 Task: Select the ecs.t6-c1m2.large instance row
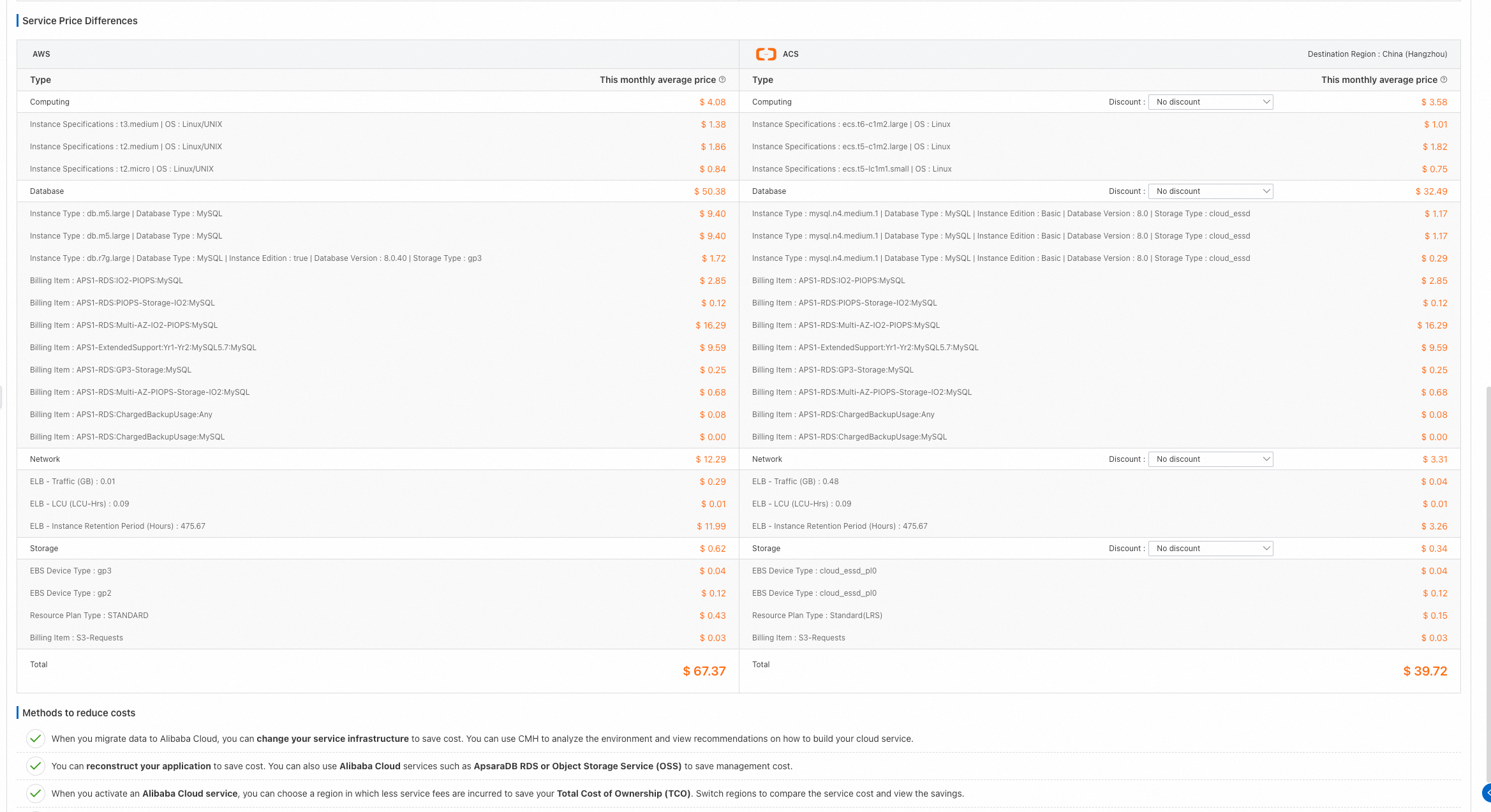point(1100,124)
